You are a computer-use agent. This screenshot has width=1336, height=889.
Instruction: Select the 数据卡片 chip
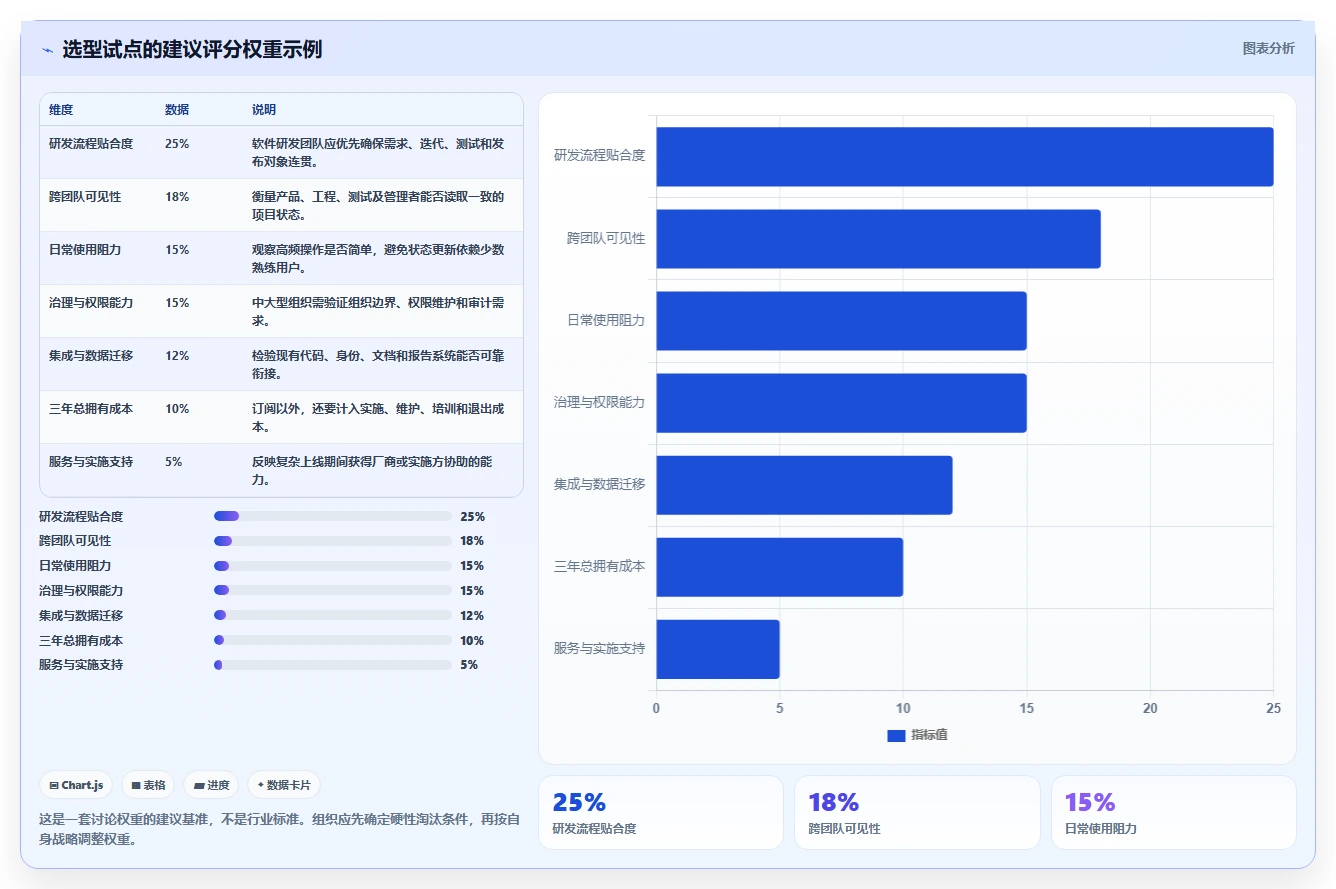tap(284, 786)
